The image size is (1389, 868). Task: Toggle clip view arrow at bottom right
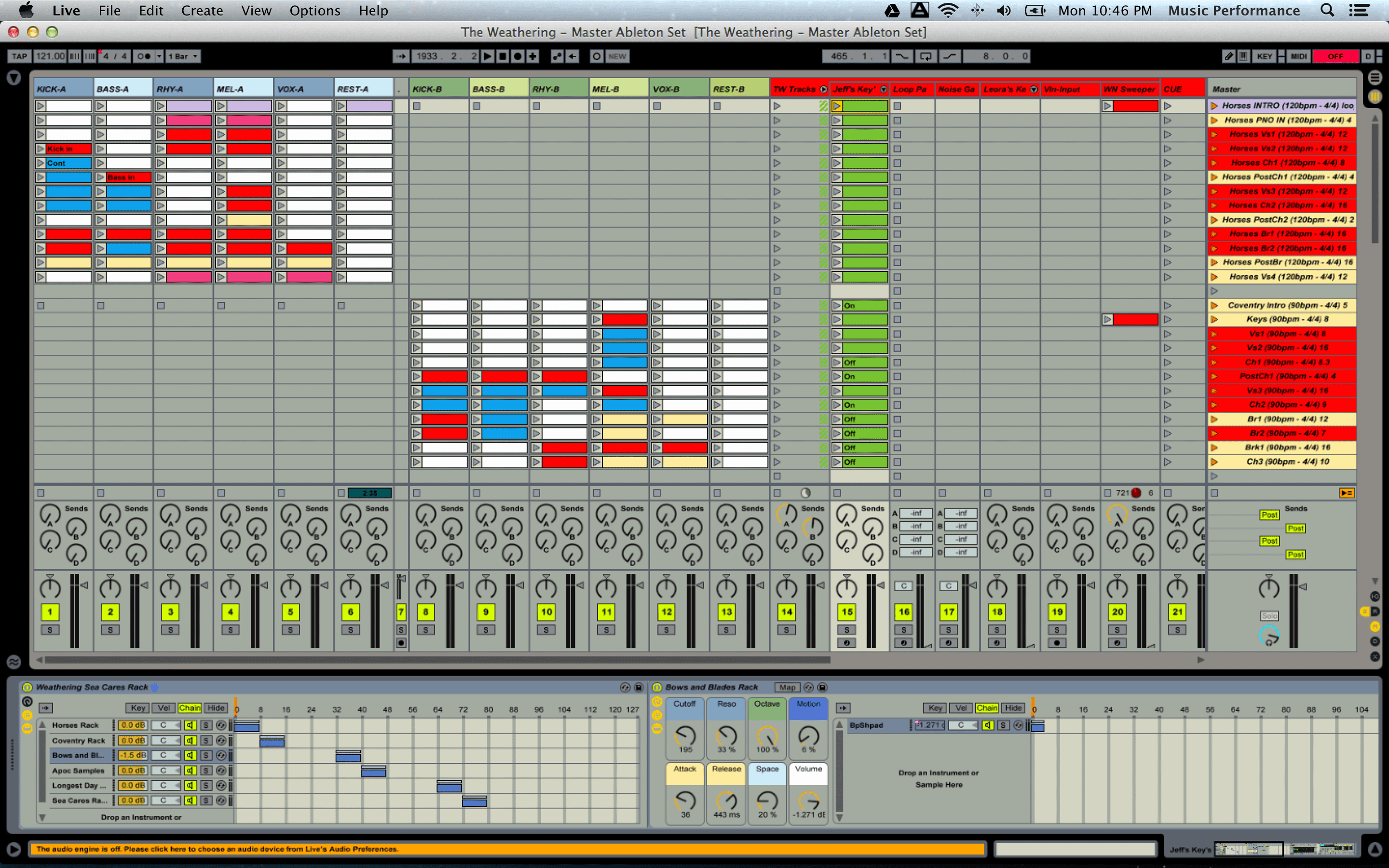click(x=1375, y=849)
